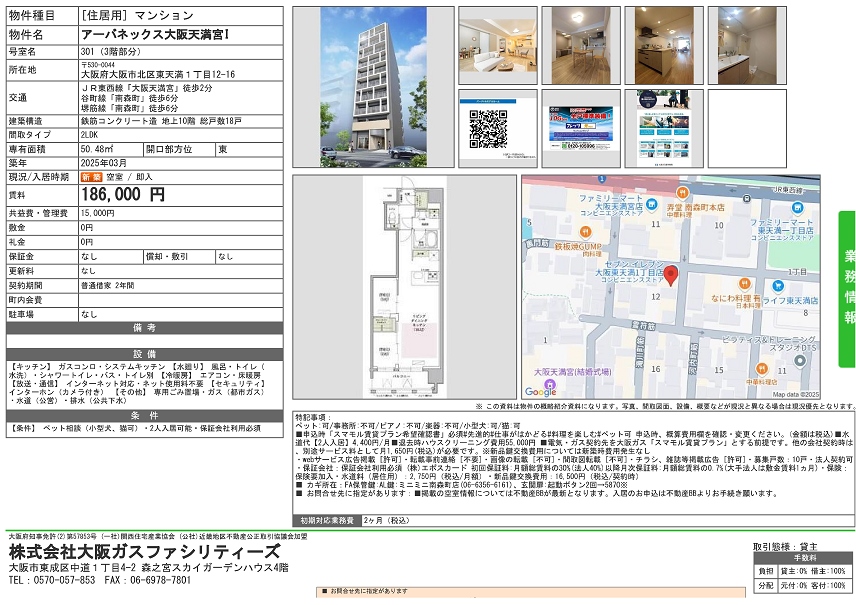
Task: Open the building exterior rendering image
Action: (x=372, y=88)
